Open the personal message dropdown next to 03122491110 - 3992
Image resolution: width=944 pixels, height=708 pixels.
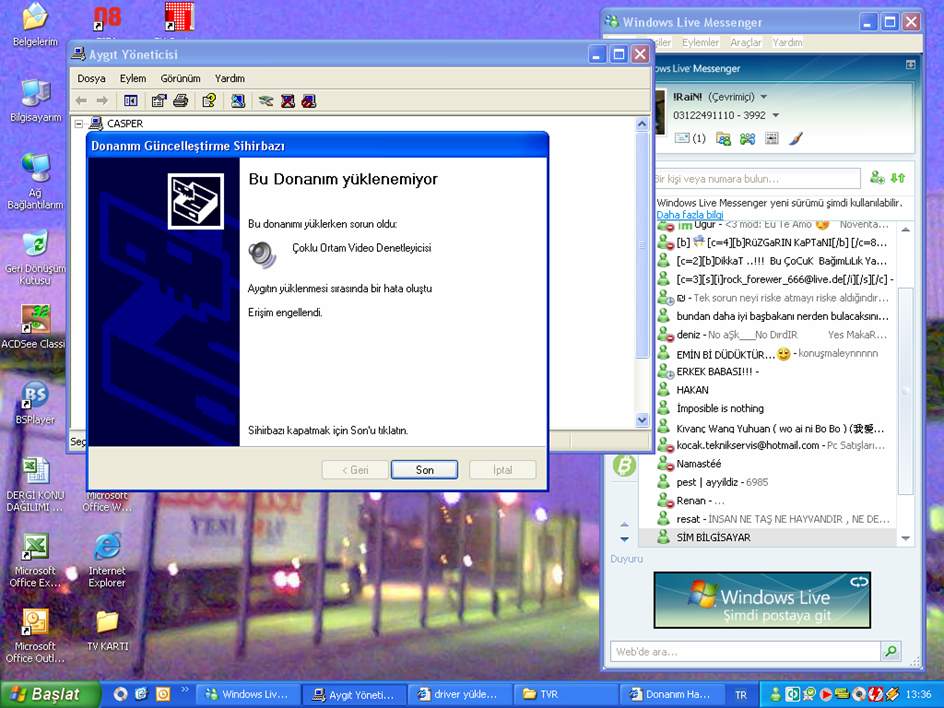coord(775,115)
